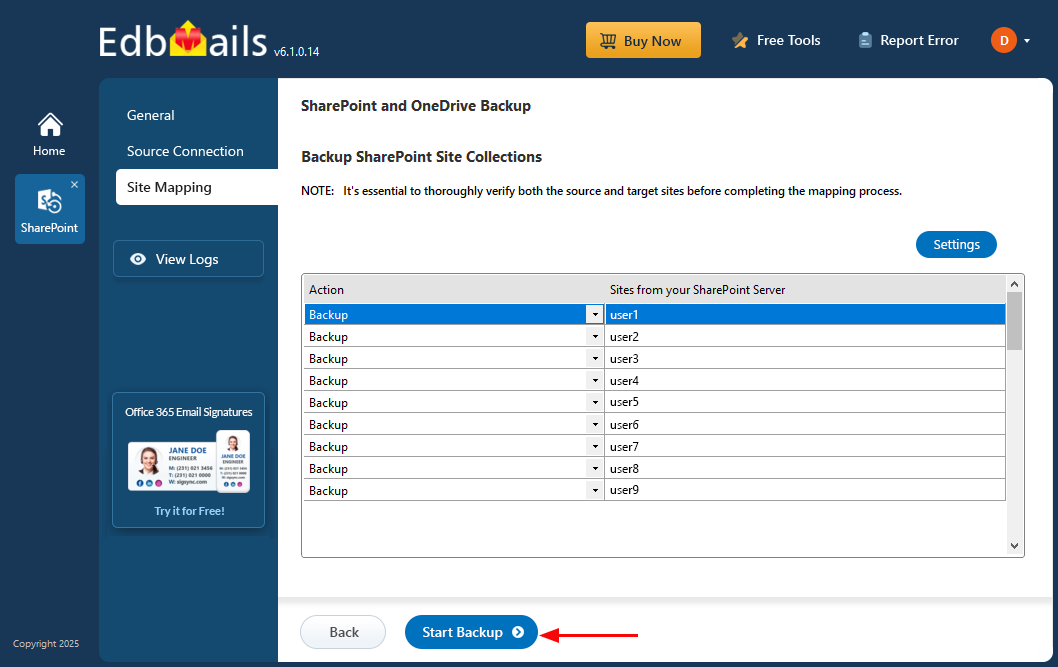Click the Report Error clipboard icon

coord(865,40)
